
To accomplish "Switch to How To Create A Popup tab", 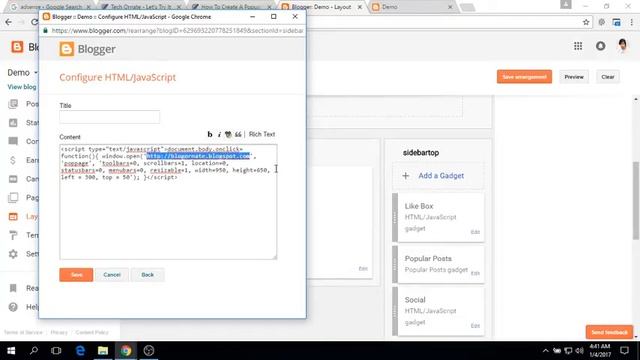I will (x=231, y=7).
